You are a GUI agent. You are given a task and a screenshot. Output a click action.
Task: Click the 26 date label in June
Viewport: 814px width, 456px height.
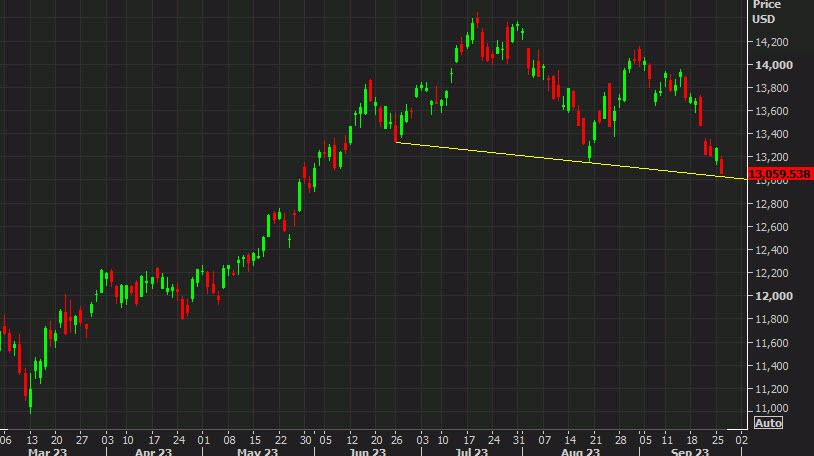click(x=397, y=440)
